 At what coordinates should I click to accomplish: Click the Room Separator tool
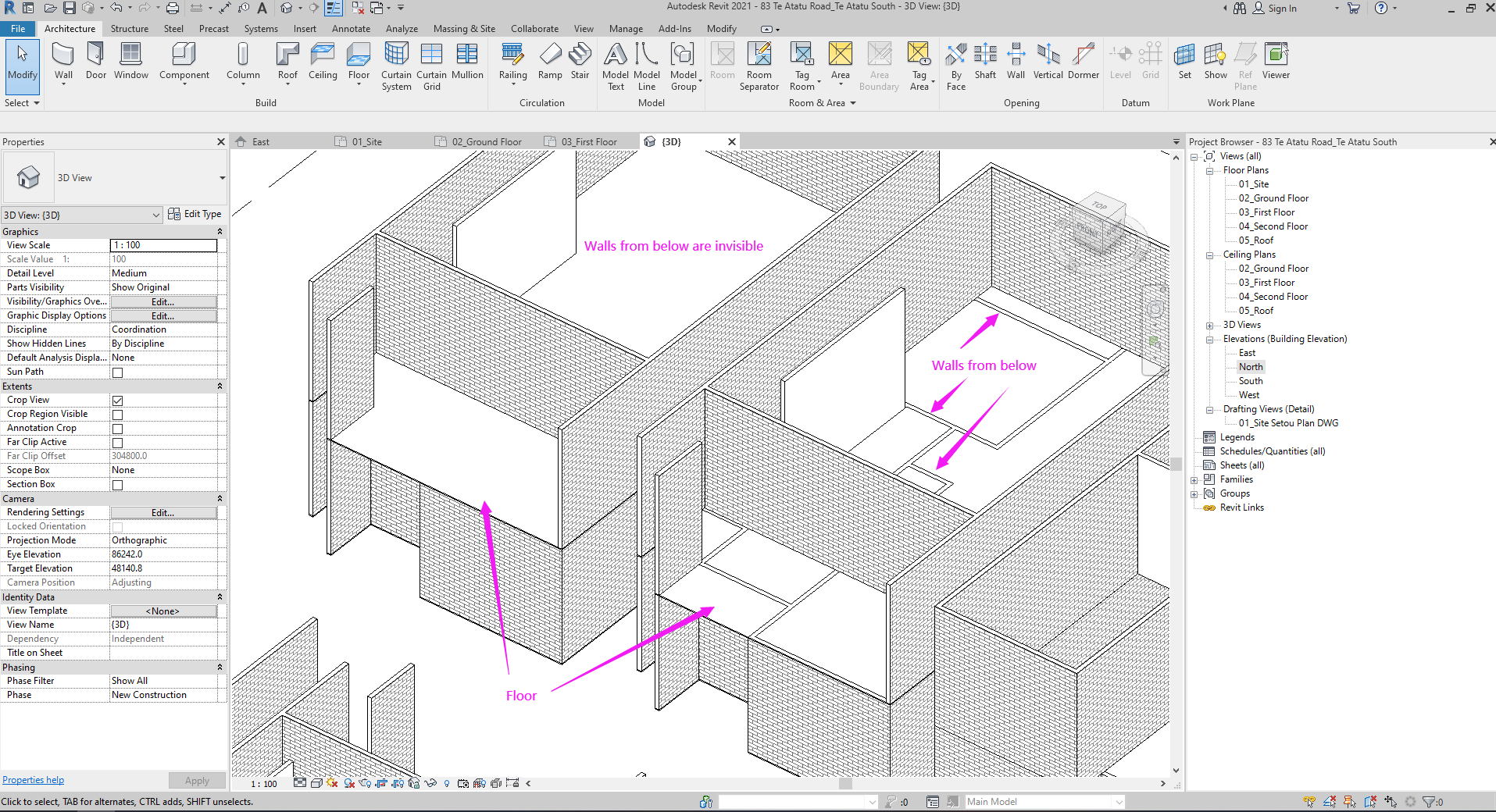pos(759,66)
